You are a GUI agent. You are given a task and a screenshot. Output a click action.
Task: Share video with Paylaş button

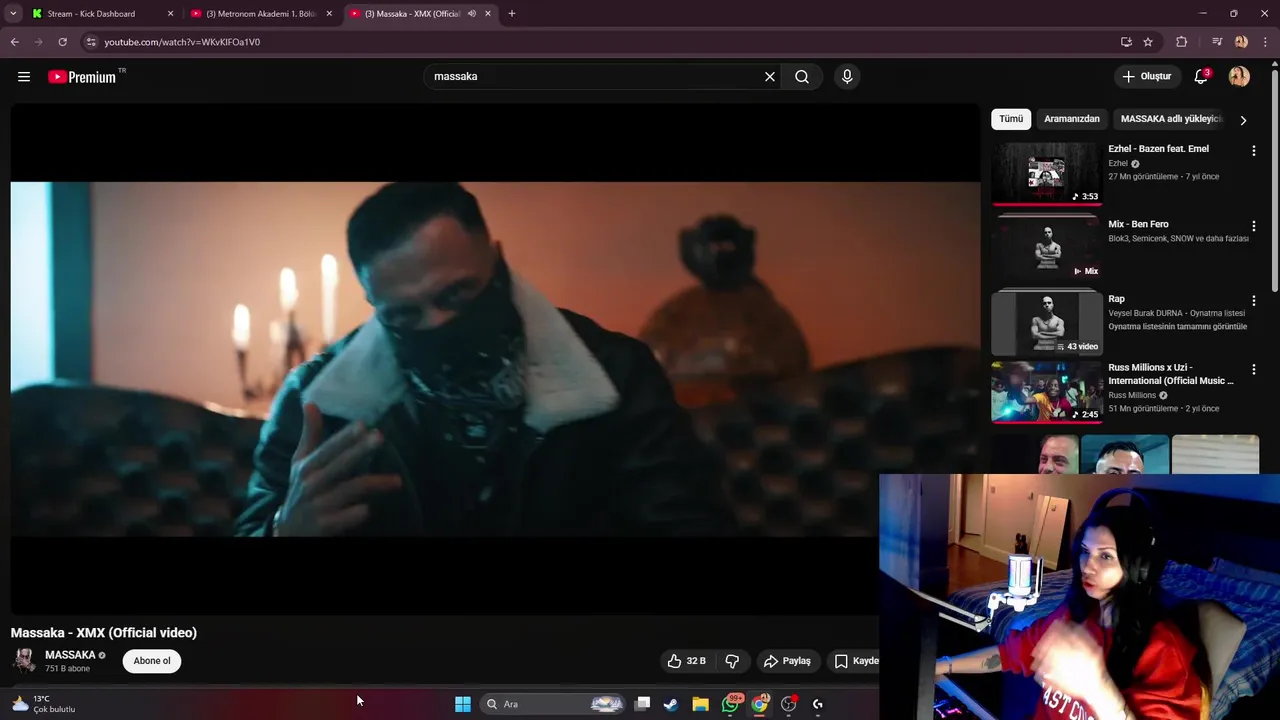coord(787,661)
